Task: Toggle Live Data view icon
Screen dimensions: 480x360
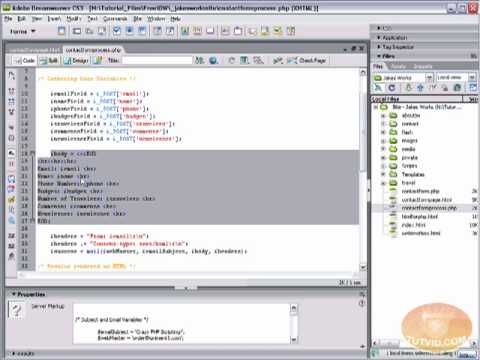Action: click(x=98, y=60)
